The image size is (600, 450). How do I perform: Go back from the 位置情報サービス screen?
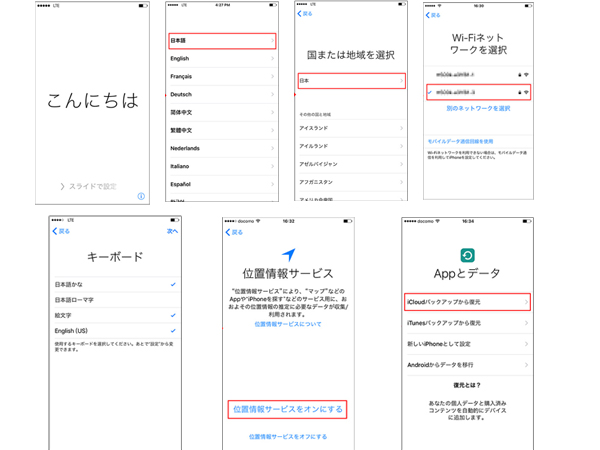[x=234, y=232]
